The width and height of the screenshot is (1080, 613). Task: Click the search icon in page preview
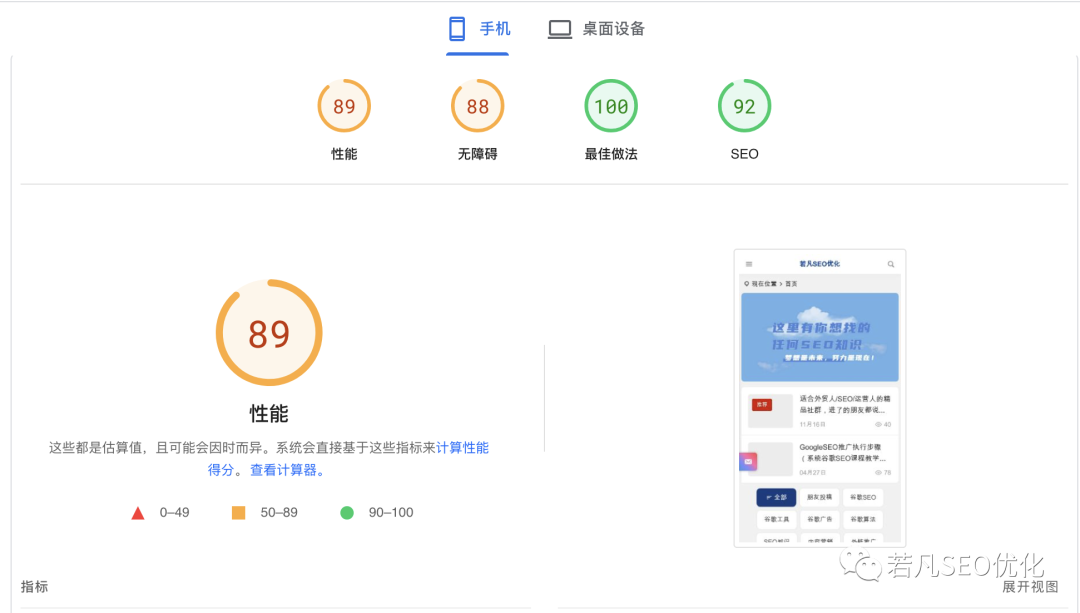coord(891,264)
